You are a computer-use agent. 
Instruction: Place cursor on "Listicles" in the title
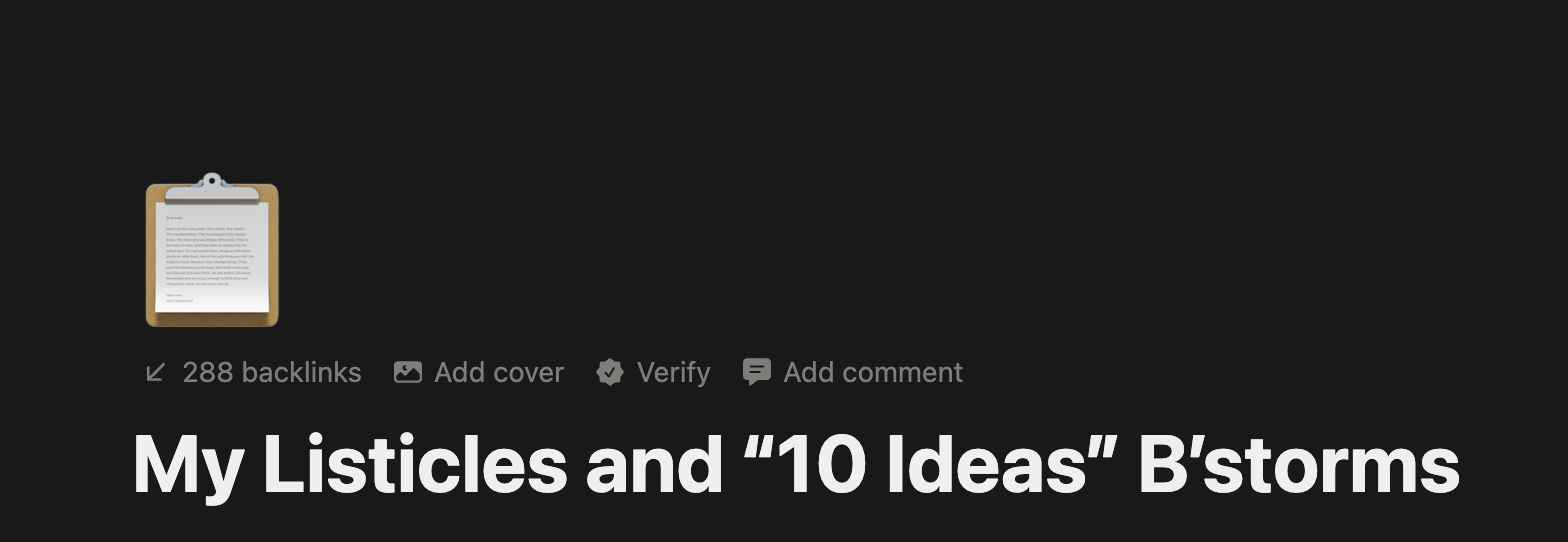[x=414, y=466]
